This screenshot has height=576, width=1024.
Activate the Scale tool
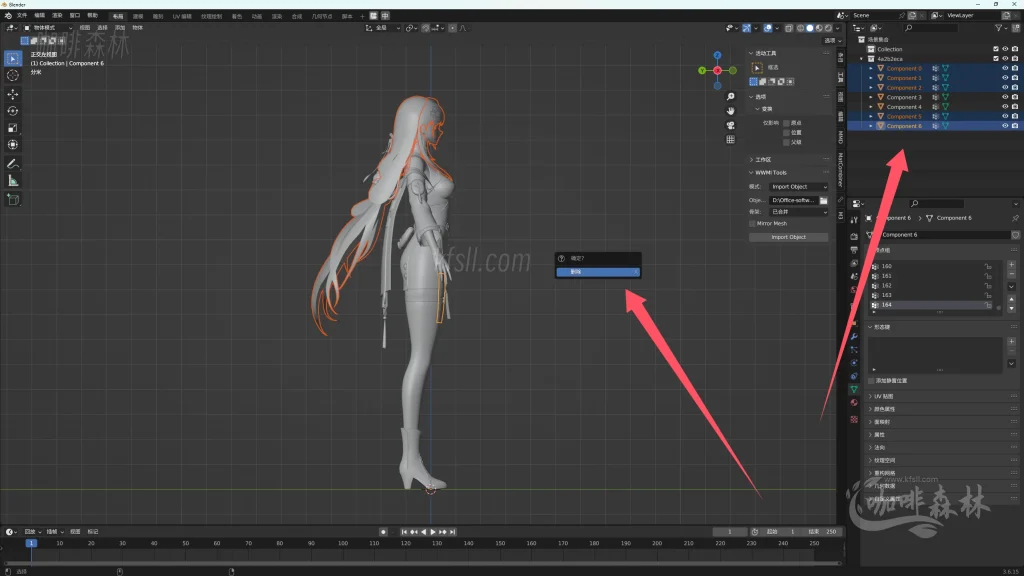(12, 128)
